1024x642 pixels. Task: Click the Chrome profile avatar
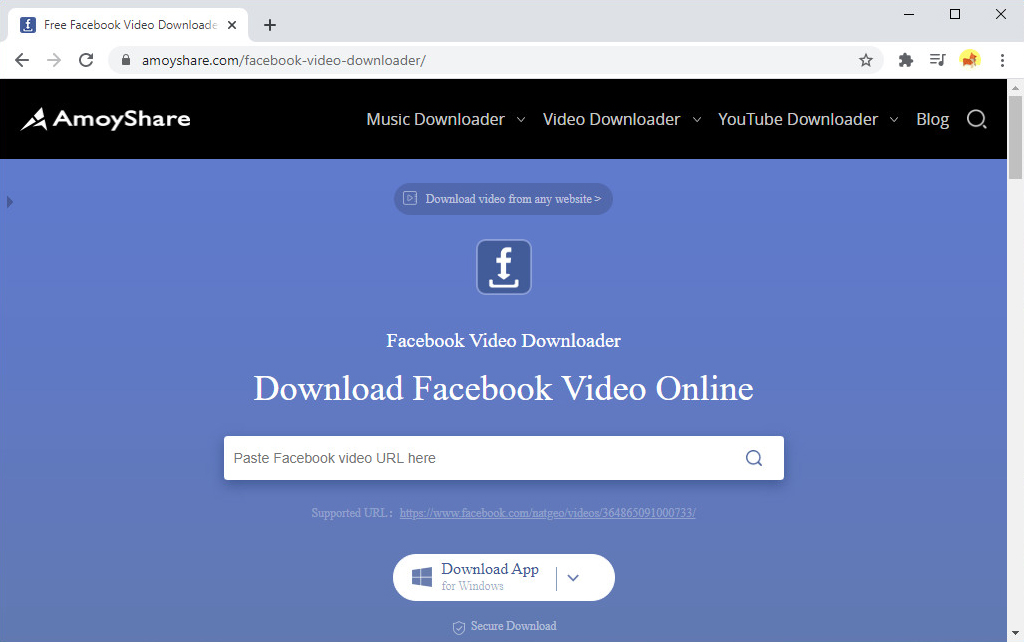[970, 60]
